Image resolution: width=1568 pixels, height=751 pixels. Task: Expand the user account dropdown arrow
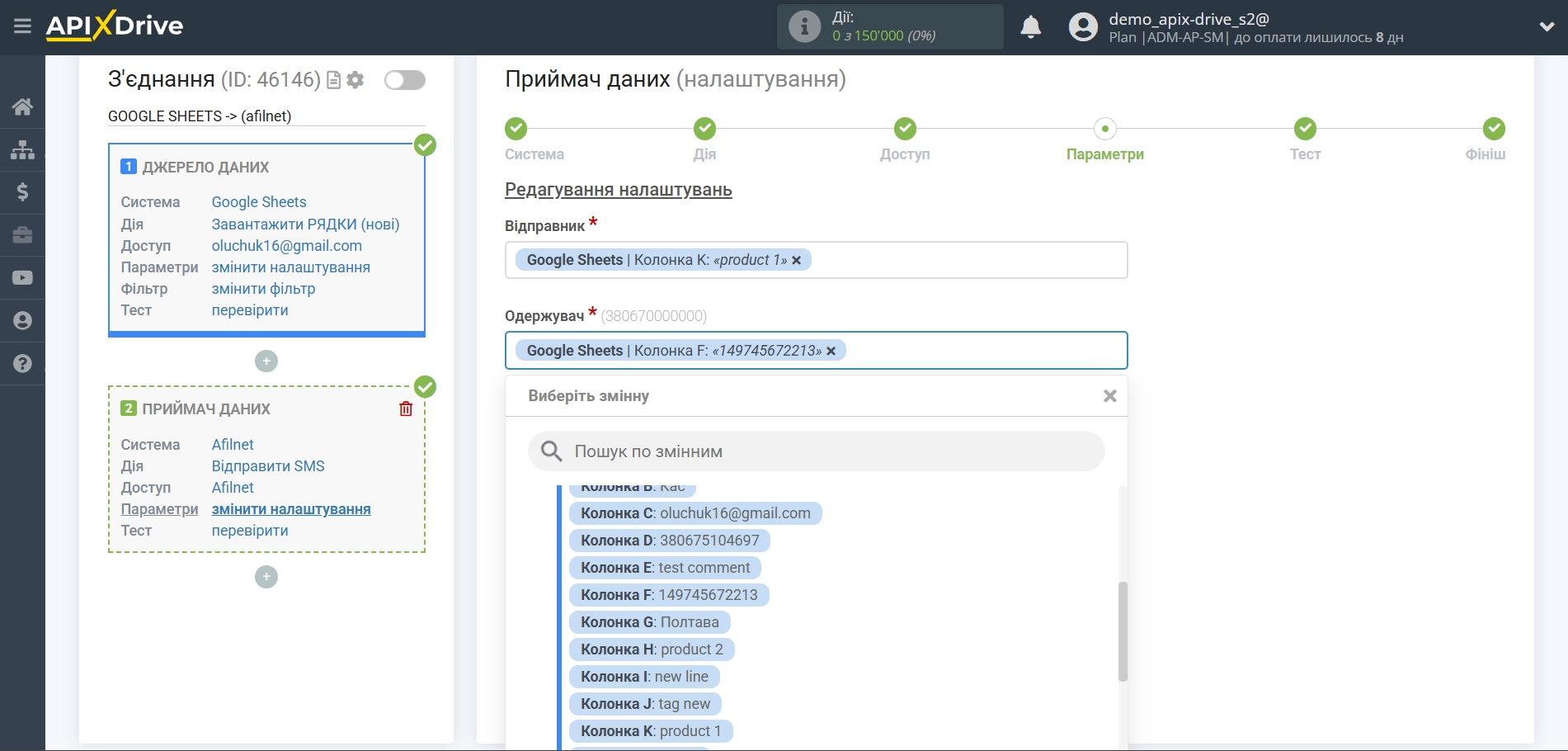tap(1547, 27)
